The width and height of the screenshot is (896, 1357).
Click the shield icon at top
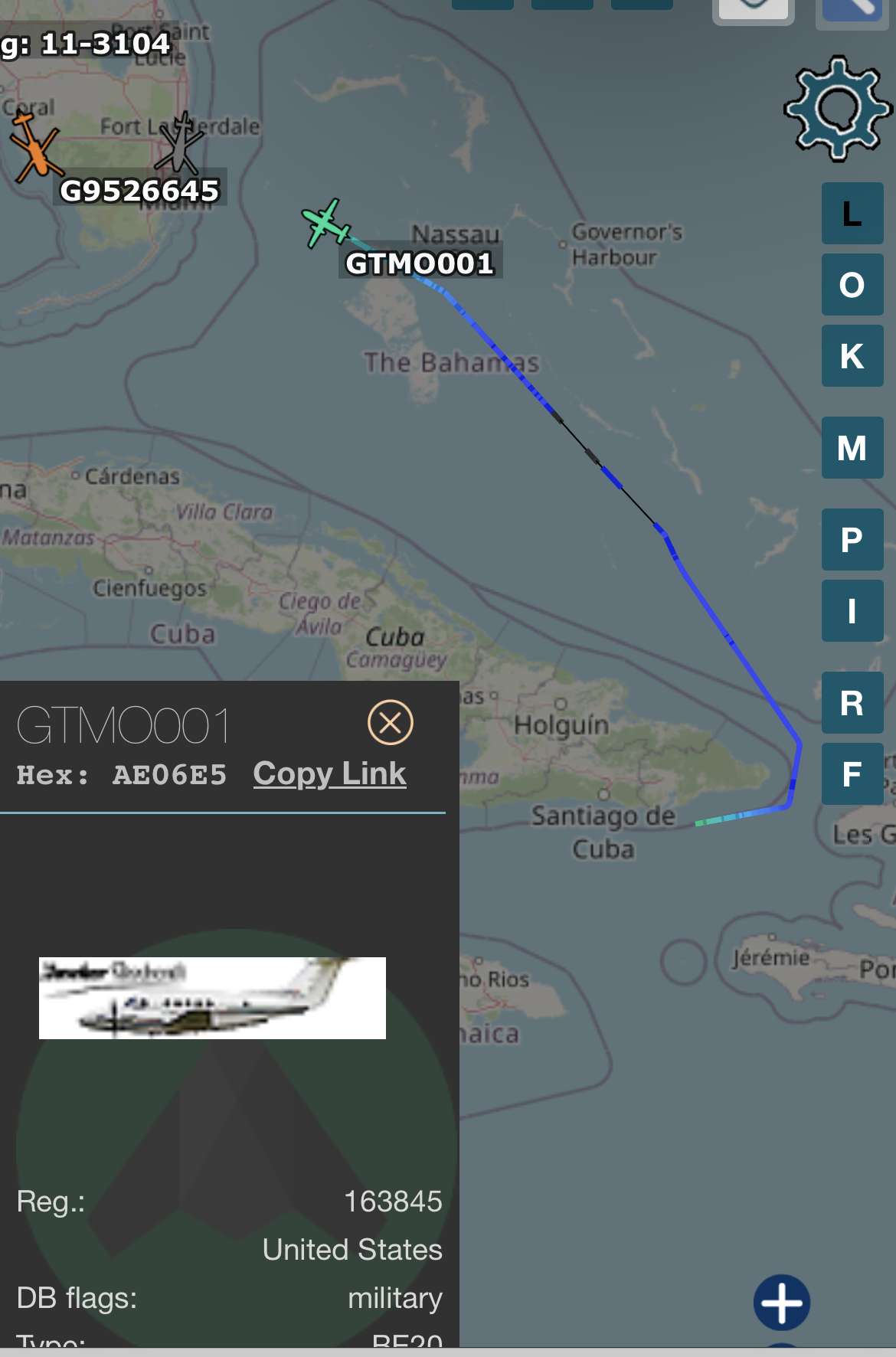[754, 11]
